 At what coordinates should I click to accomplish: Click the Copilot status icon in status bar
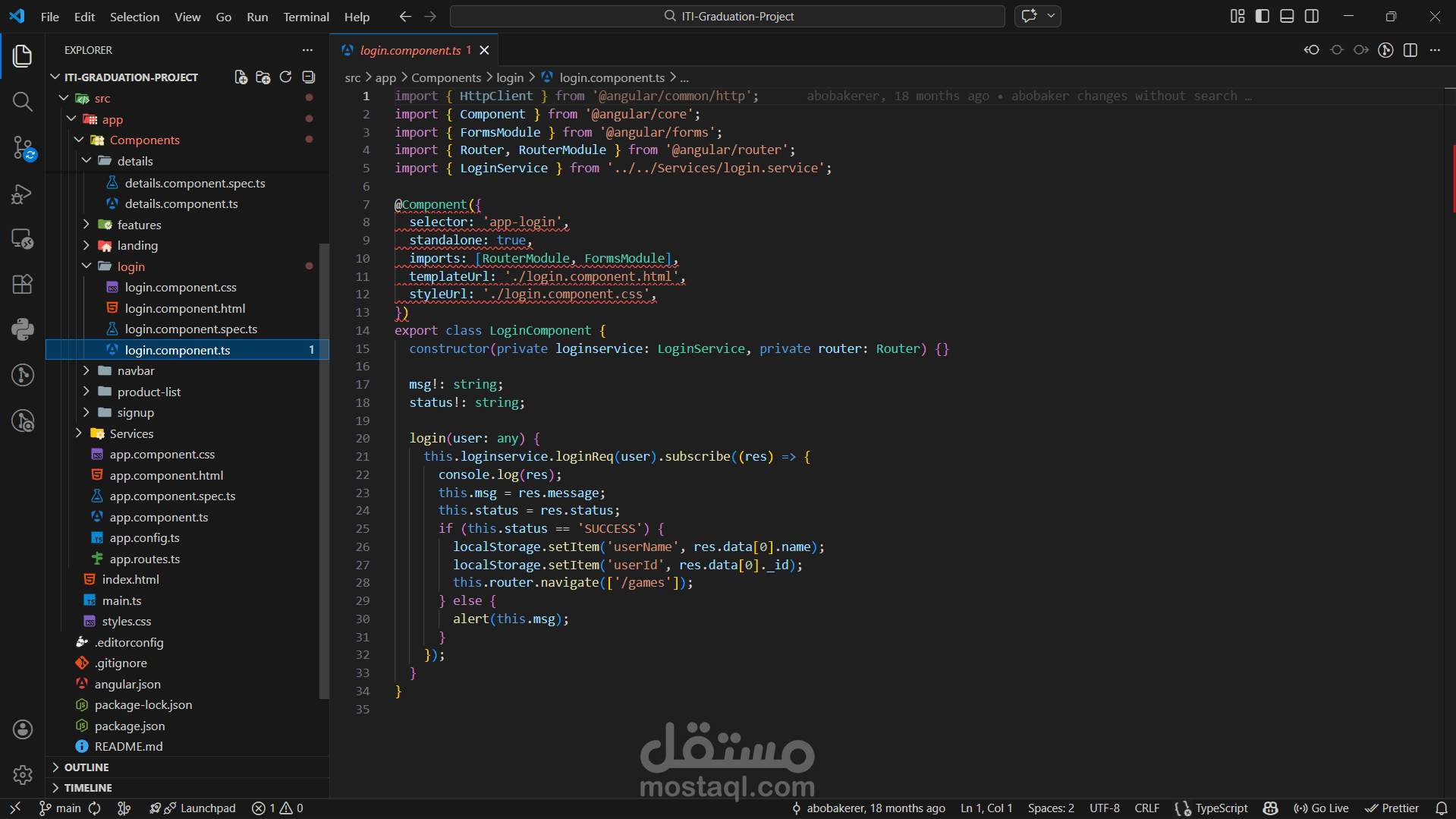pos(1271,808)
